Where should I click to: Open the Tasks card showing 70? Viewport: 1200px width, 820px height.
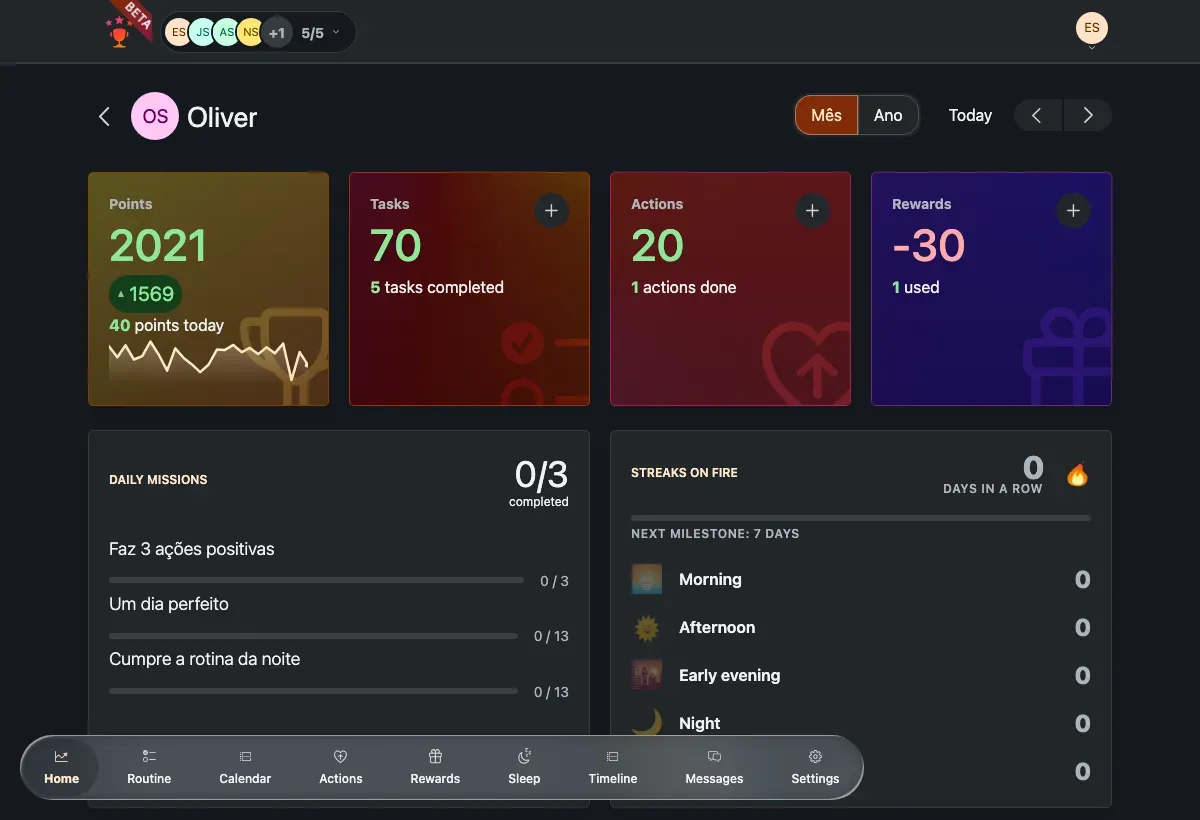[469, 289]
